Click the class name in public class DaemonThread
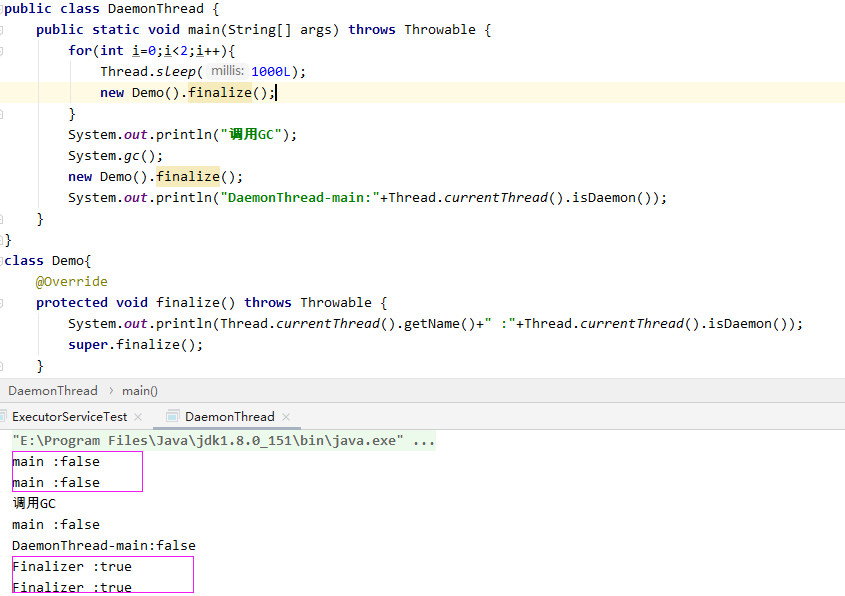The width and height of the screenshot is (845, 596). [x=156, y=9]
